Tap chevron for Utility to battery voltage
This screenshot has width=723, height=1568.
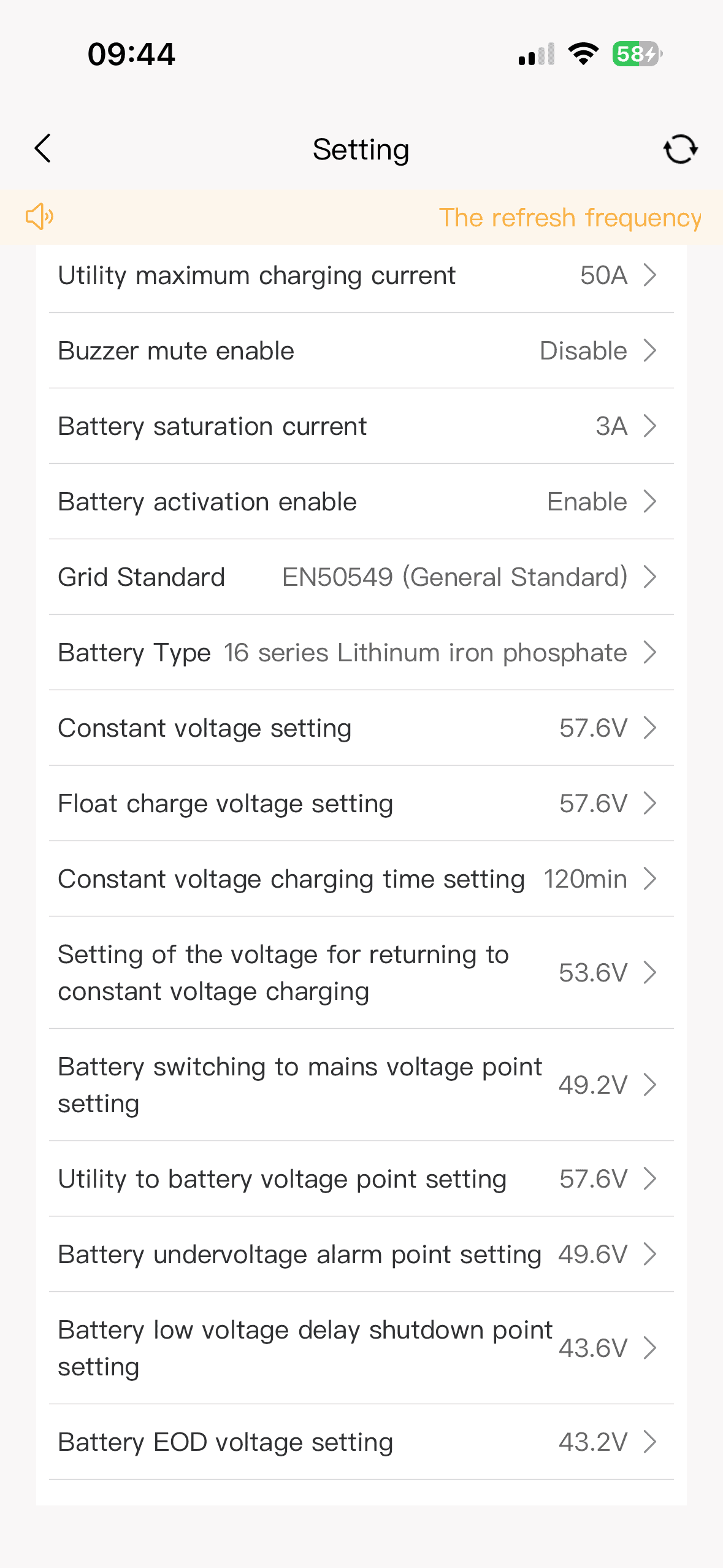(650, 1179)
